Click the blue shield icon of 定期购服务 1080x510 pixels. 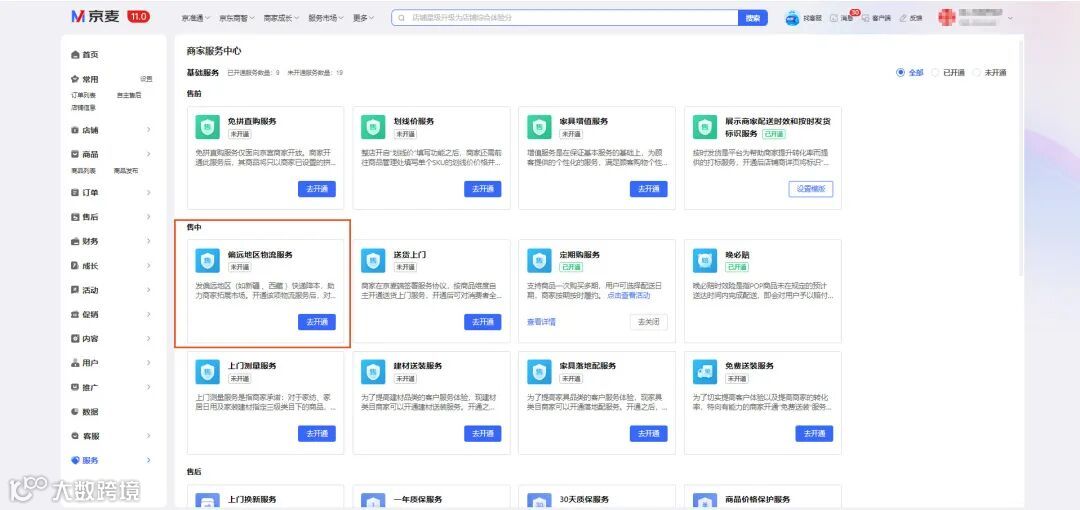click(x=539, y=261)
